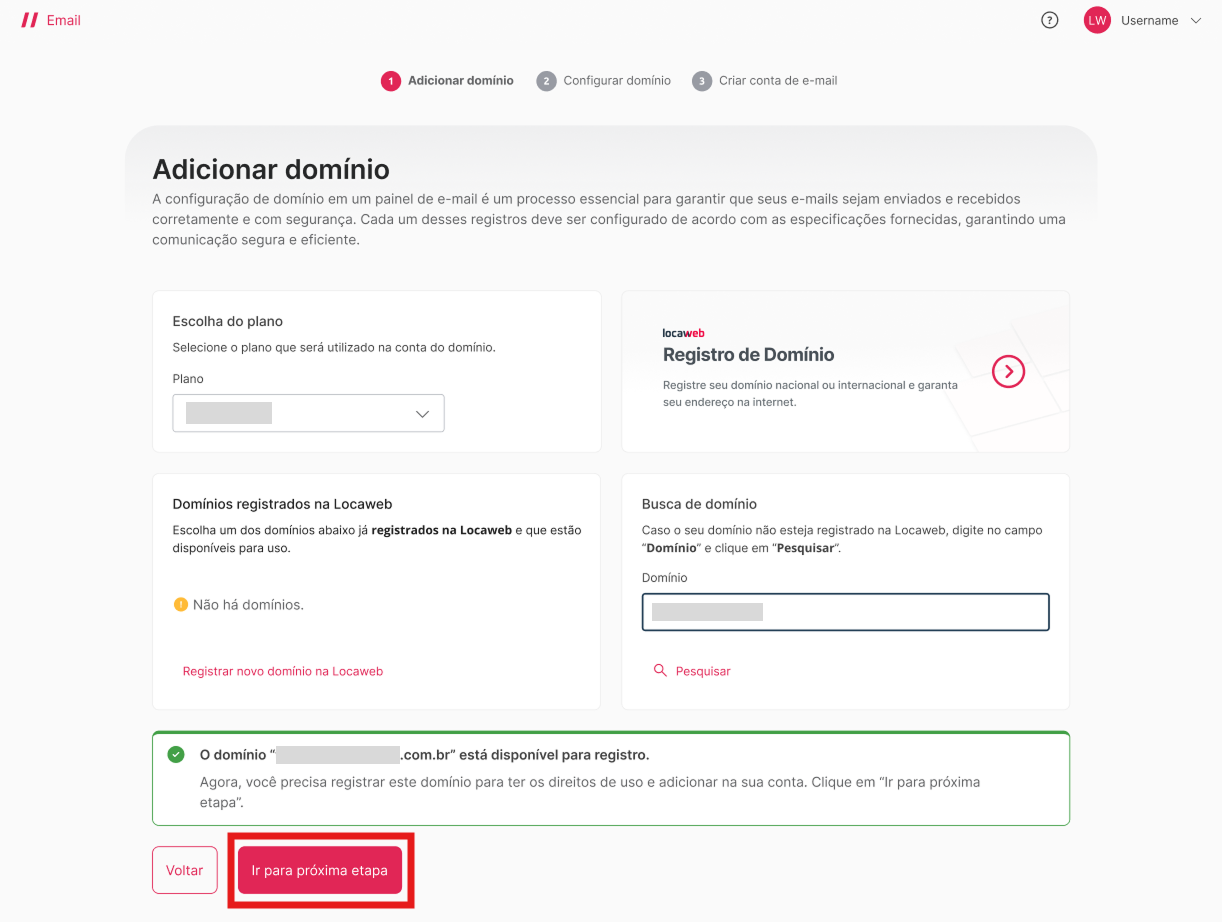Click the step 3 number circle

702,81
